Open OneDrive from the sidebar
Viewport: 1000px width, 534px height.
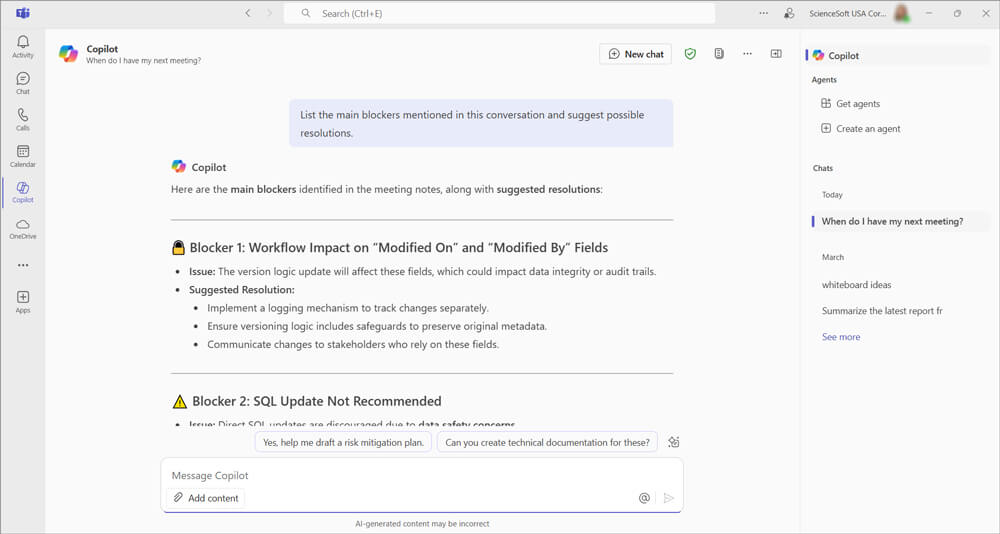pos(22,229)
